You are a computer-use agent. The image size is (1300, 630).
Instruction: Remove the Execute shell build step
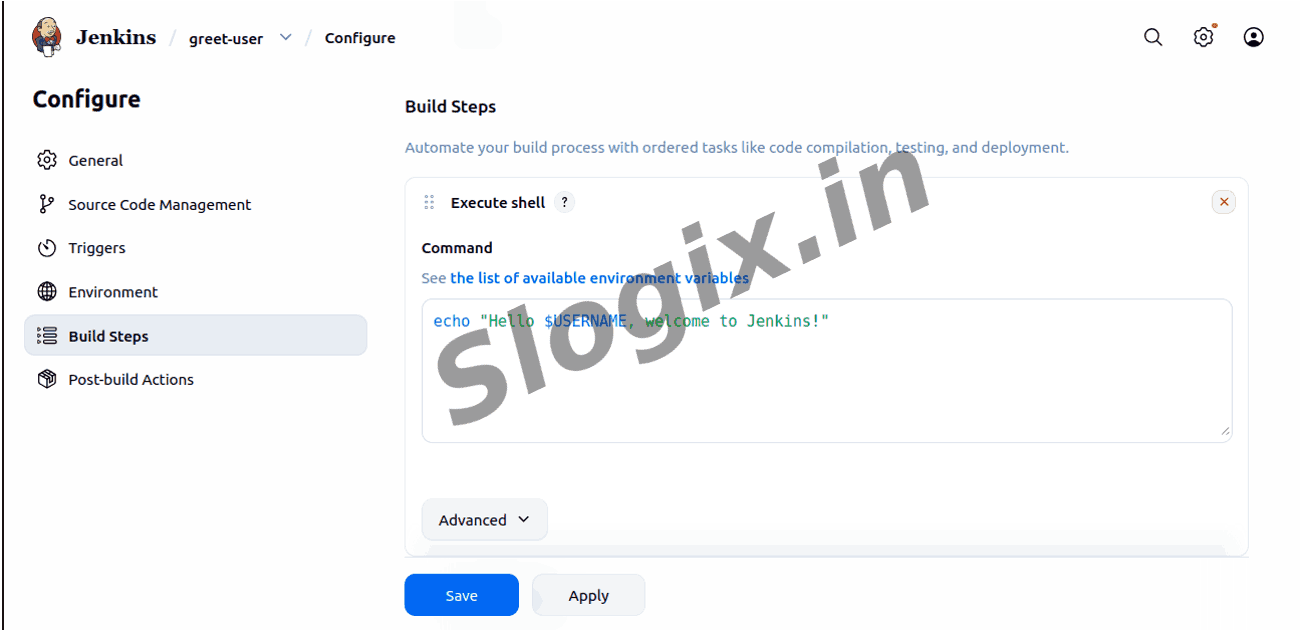(x=1223, y=202)
